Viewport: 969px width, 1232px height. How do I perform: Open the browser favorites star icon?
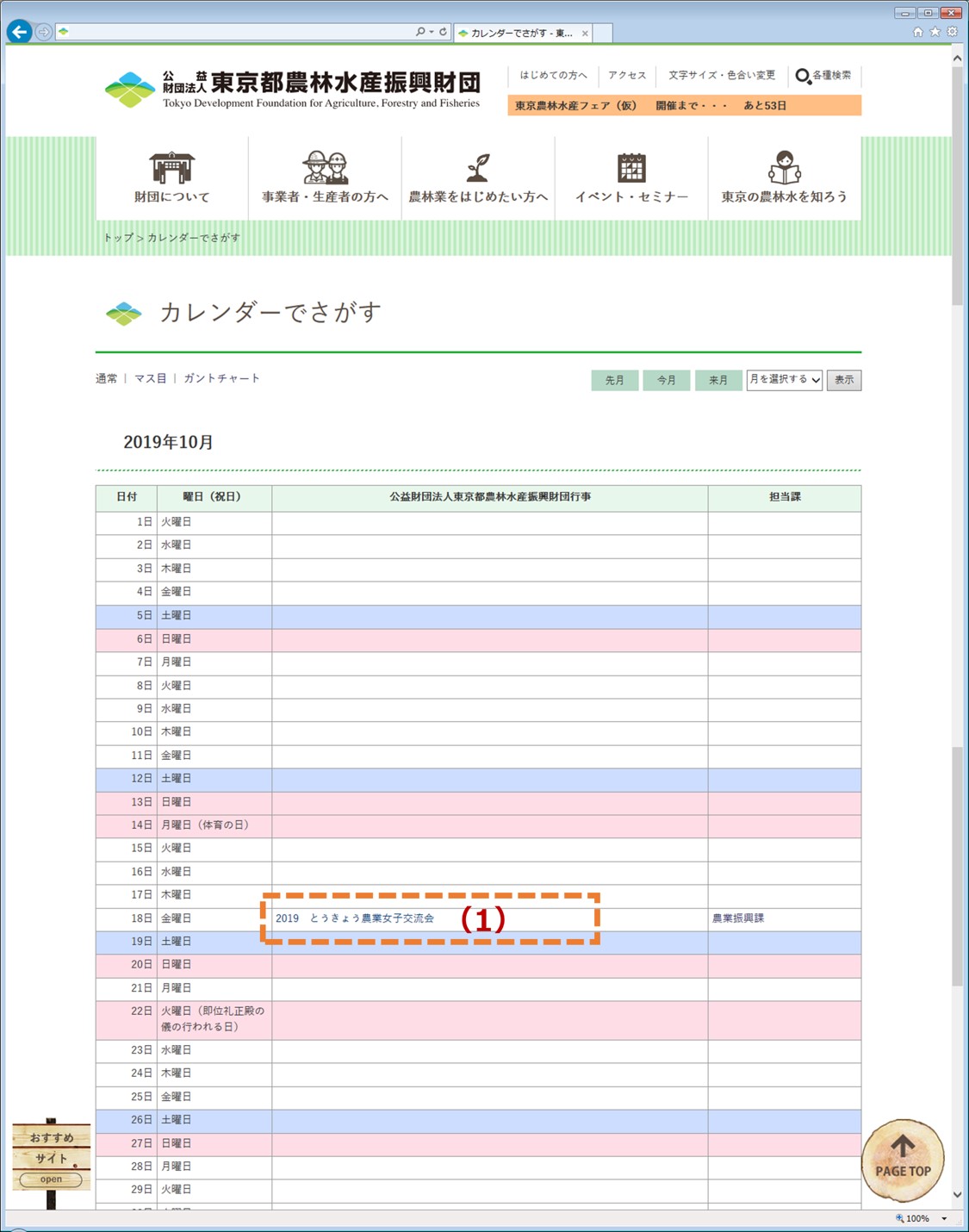pyautogui.click(x=935, y=32)
